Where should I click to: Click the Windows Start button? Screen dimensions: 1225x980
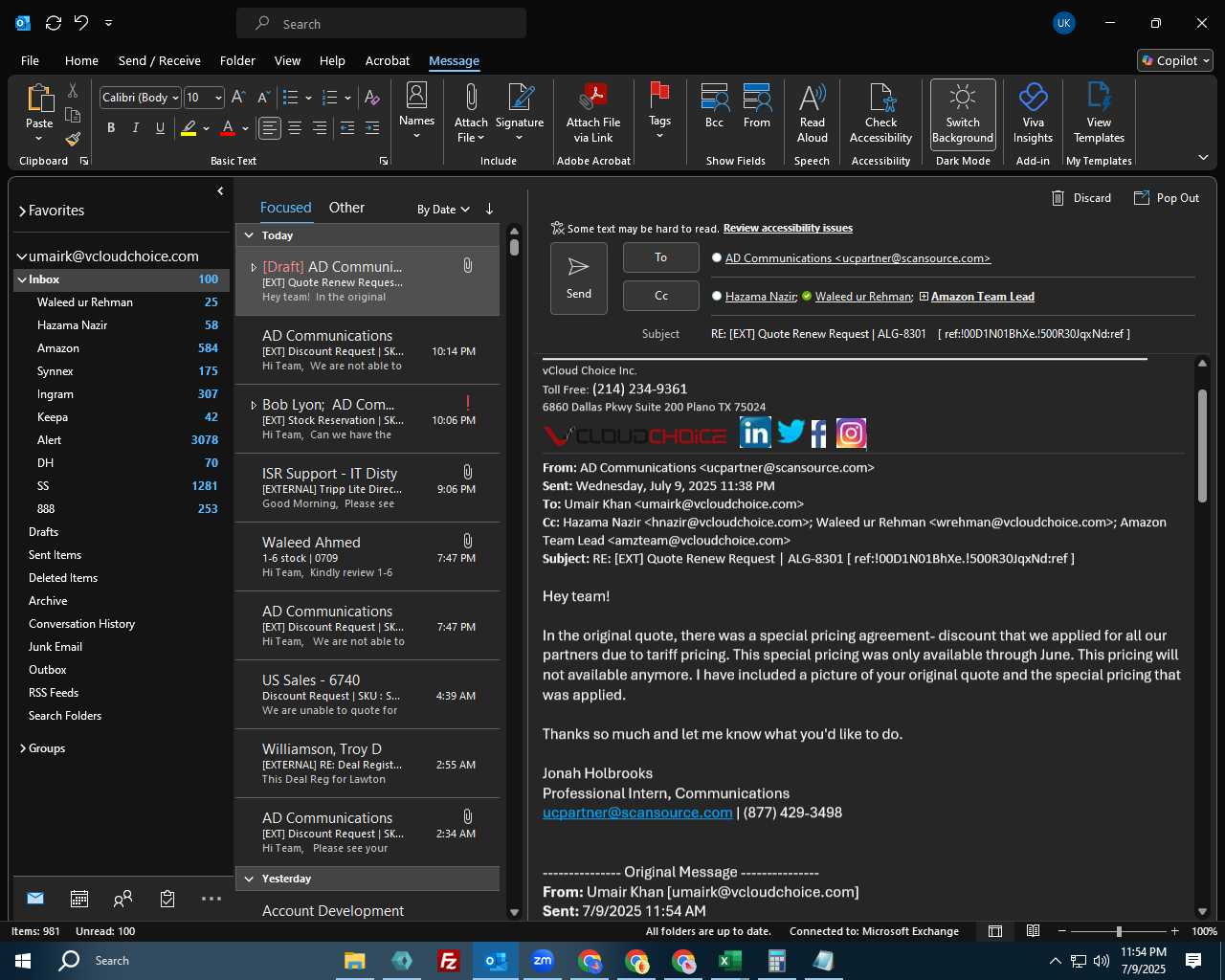23,961
